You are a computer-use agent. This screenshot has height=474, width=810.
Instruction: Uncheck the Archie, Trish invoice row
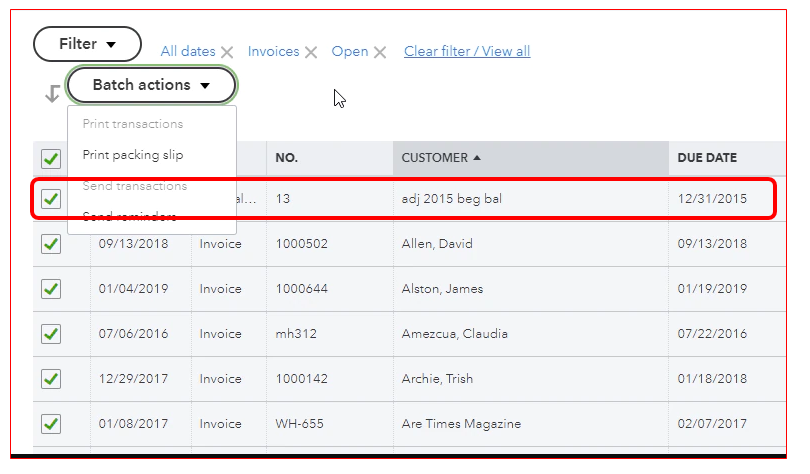[51, 379]
